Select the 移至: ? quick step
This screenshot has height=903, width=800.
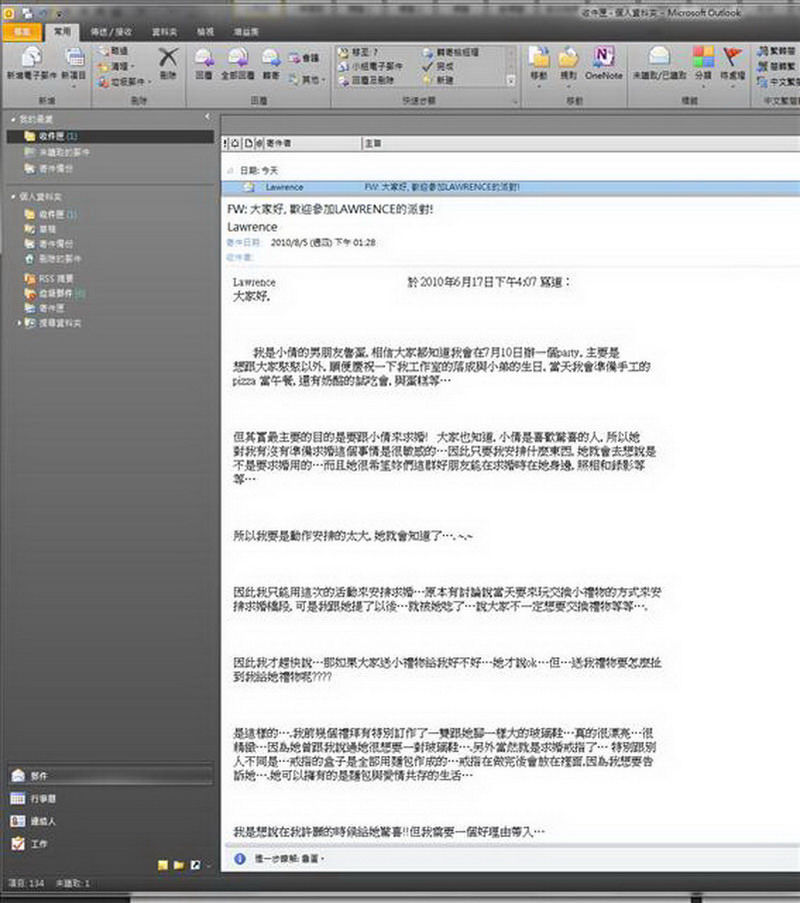pos(358,52)
